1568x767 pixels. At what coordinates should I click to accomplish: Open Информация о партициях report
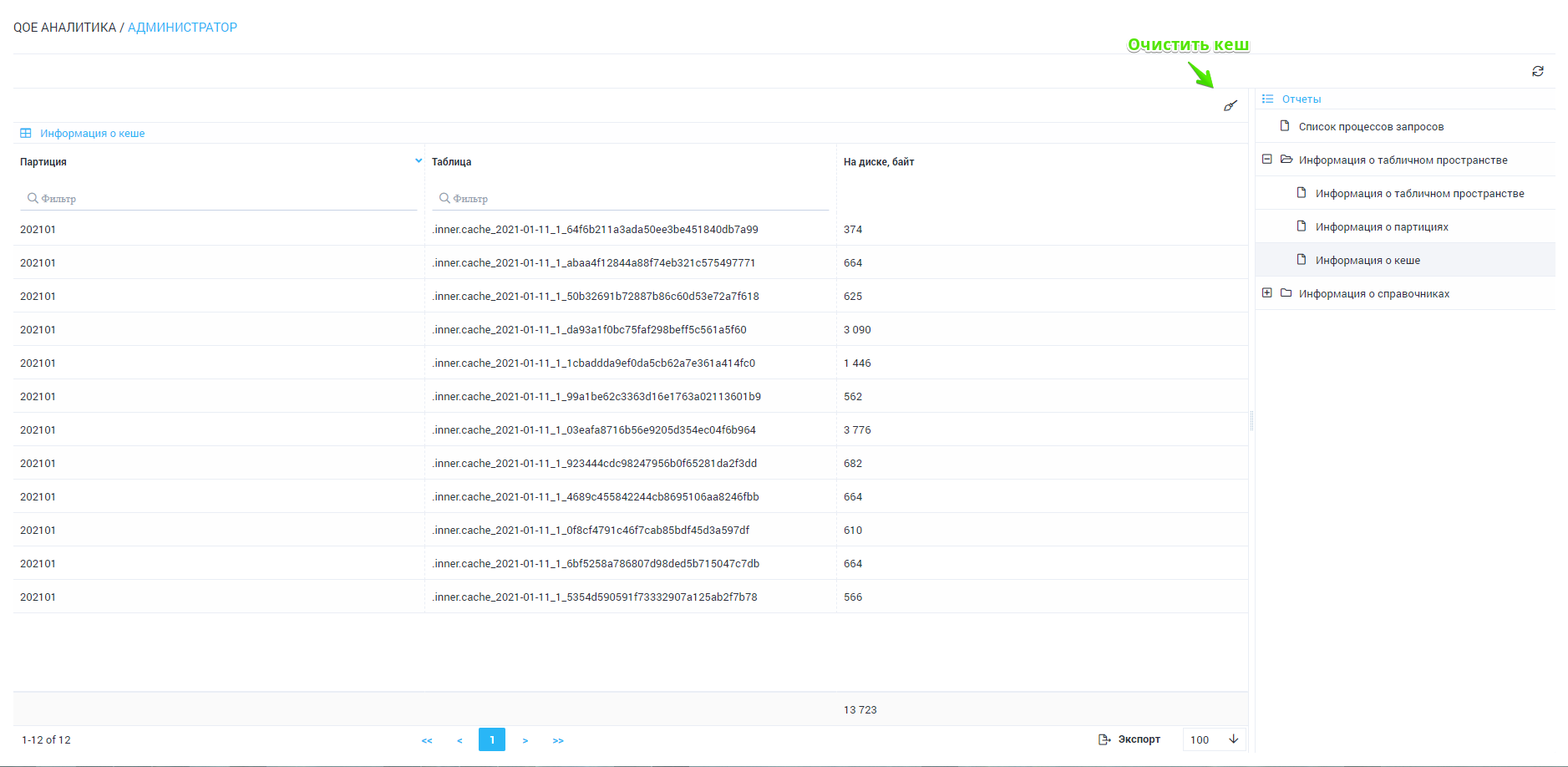click(1381, 227)
